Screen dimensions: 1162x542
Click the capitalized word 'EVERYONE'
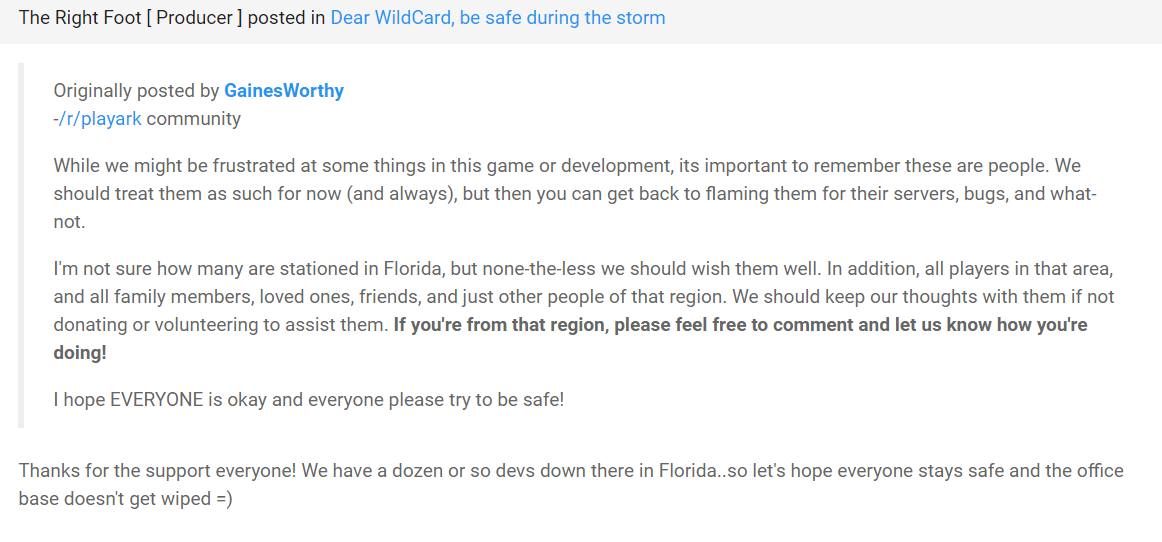156,400
